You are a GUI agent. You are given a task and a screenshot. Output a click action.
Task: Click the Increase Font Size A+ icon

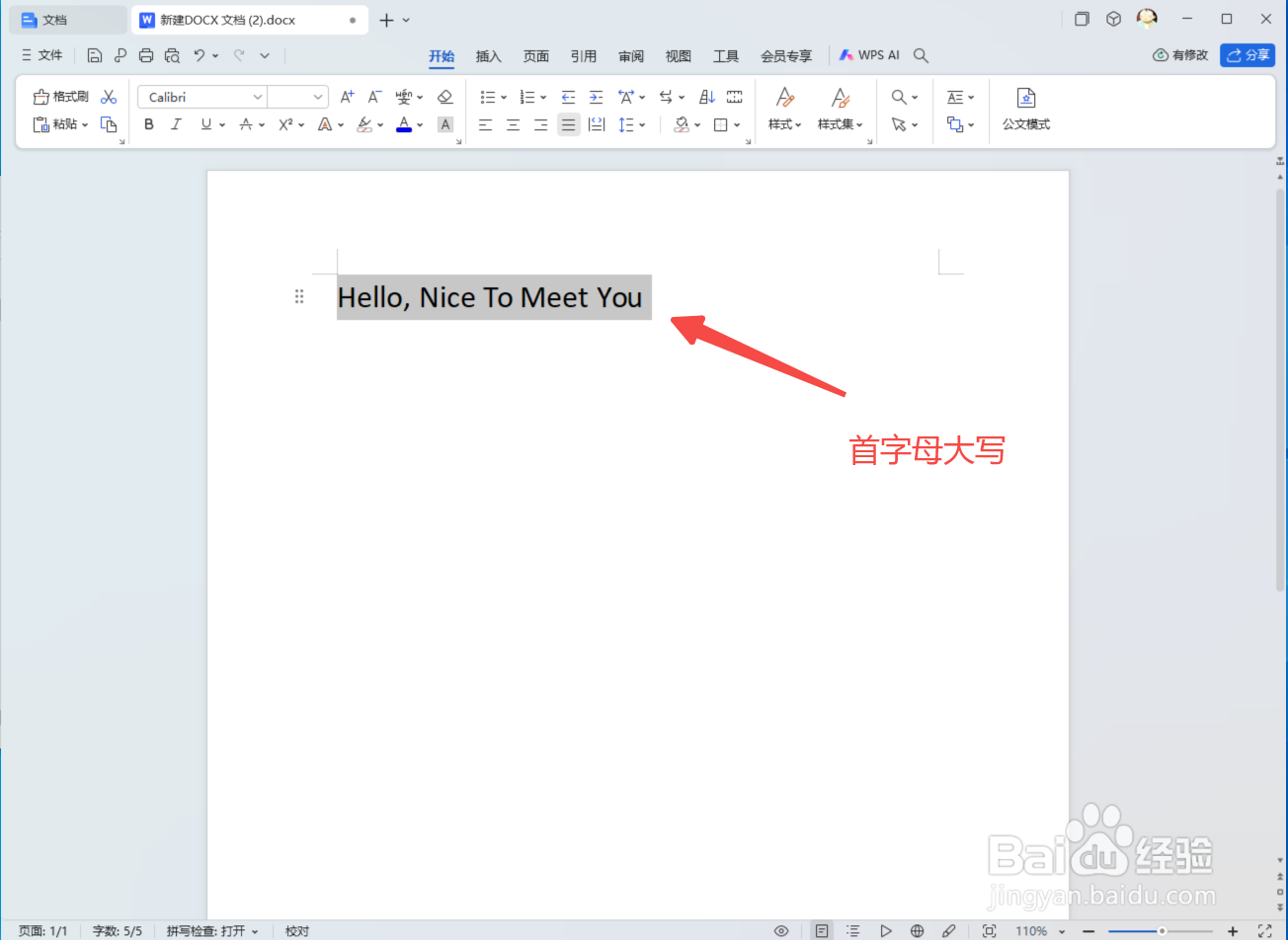point(347,97)
